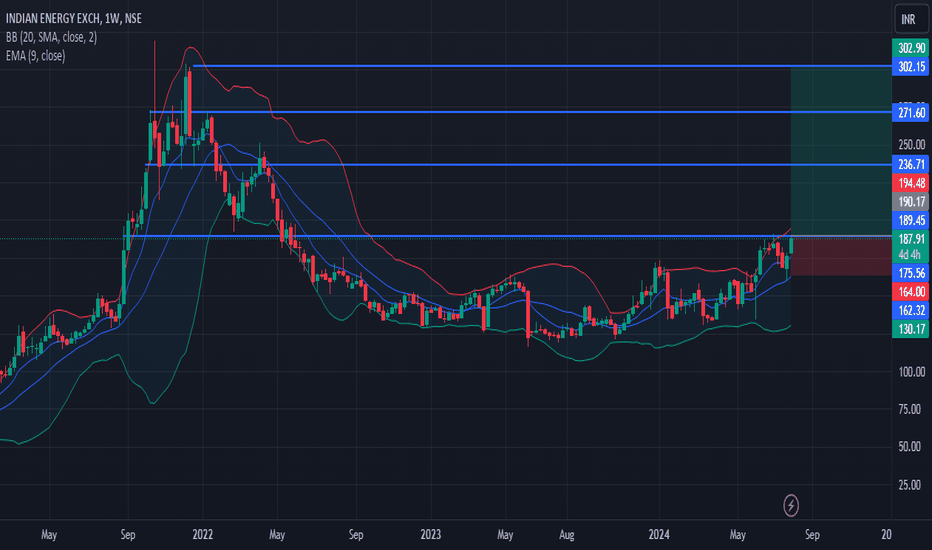
Task: Click the lightning bolt flash icon
Action: coord(791,506)
